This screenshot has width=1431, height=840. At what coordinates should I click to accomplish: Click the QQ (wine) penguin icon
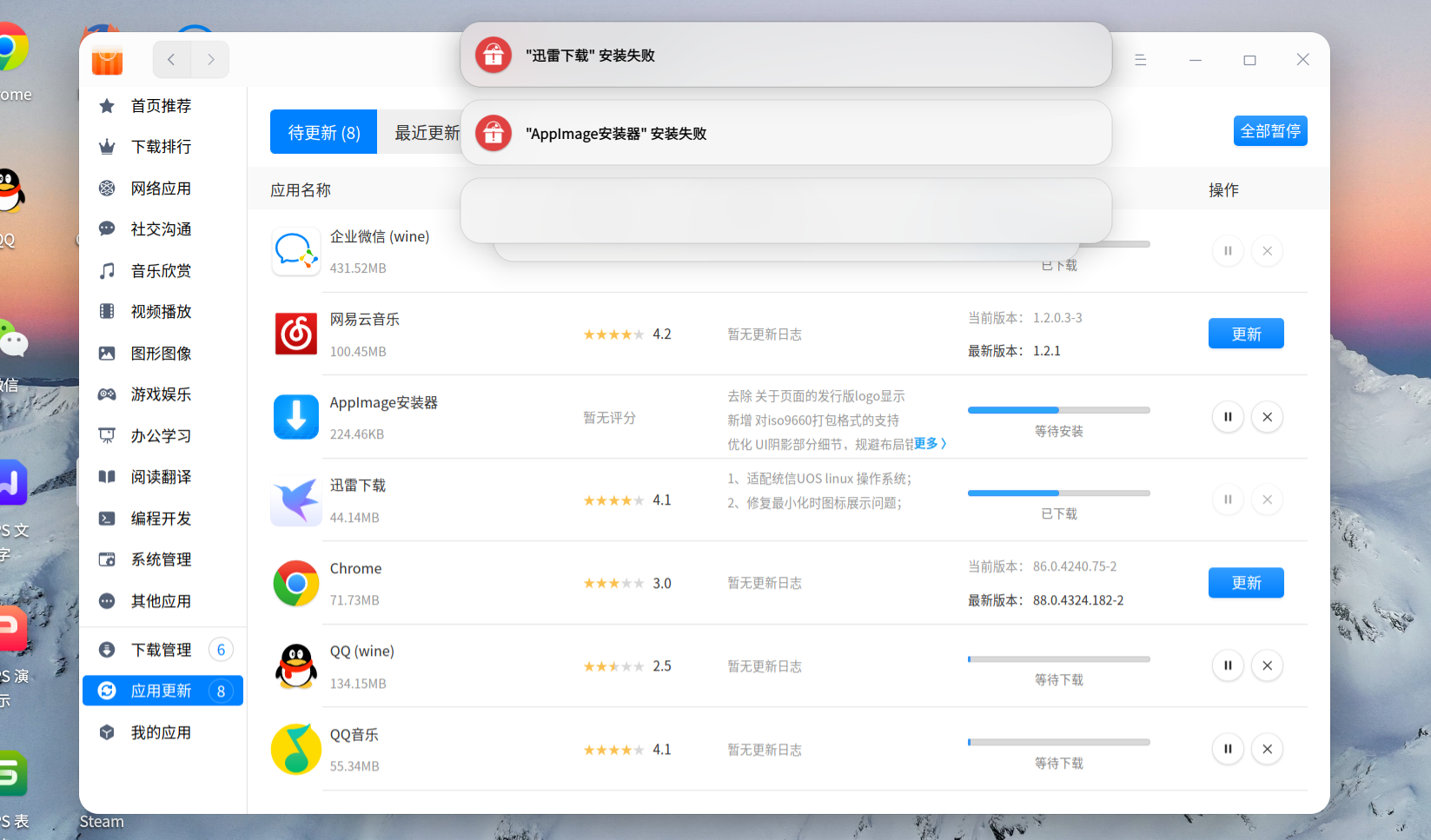296,666
